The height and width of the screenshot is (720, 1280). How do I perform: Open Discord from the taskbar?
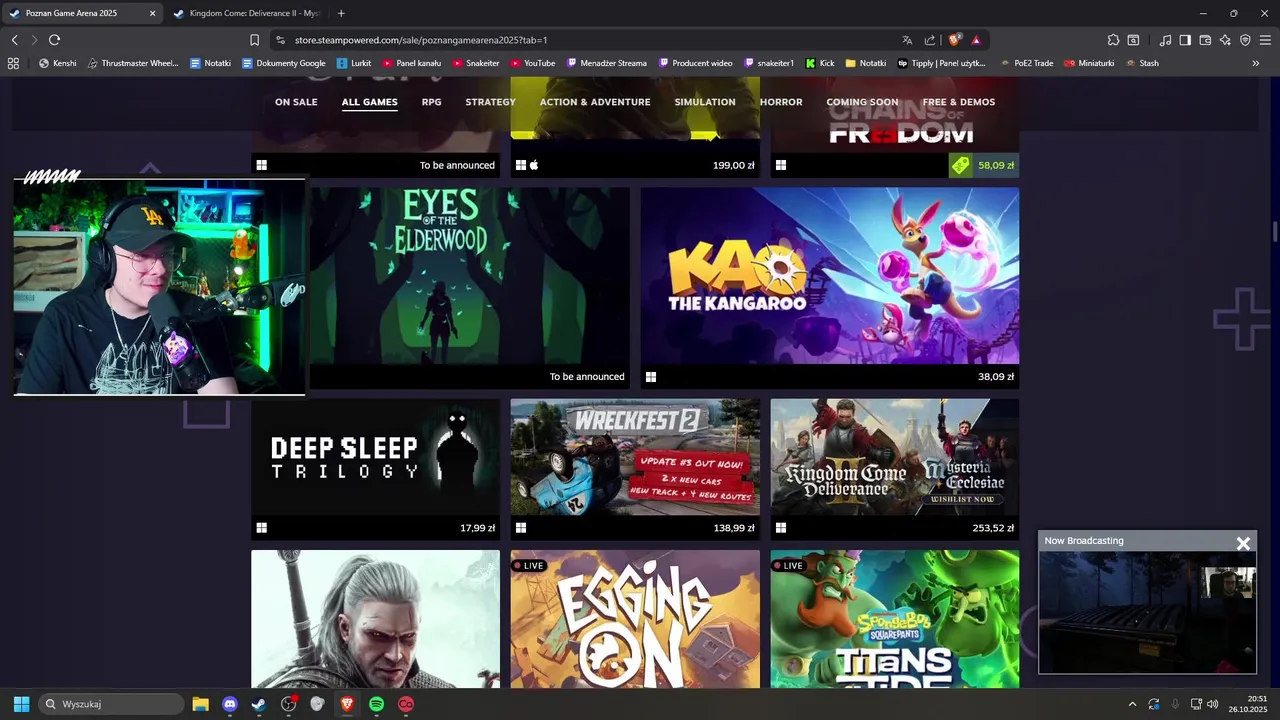click(230, 704)
